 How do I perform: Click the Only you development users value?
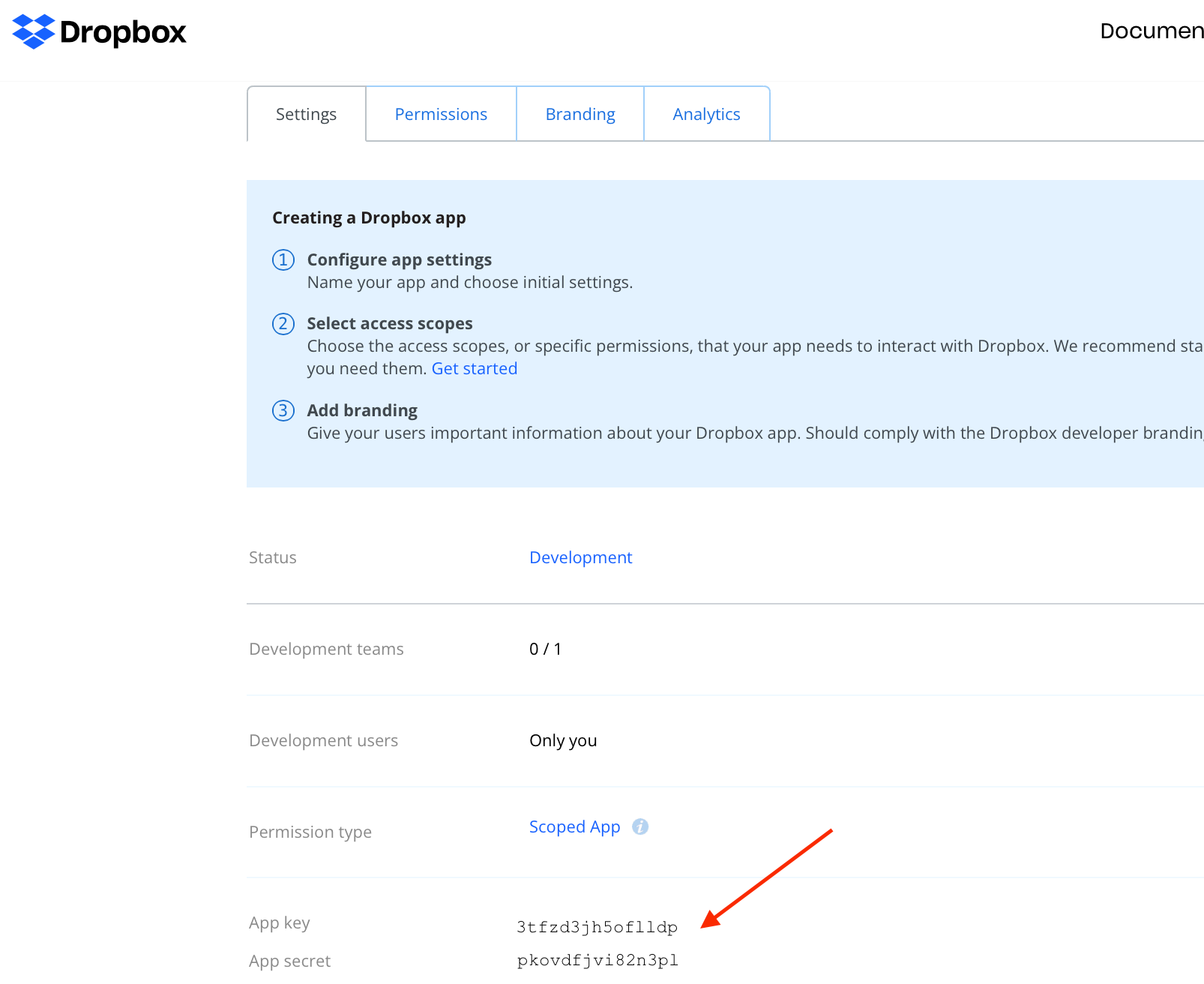[563, 740]
